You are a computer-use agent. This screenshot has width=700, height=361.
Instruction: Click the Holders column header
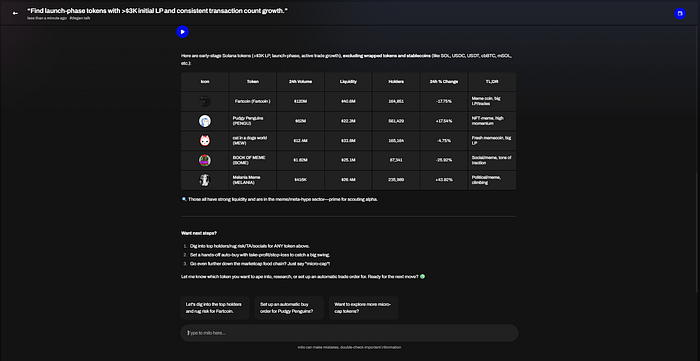pos(396,82)
